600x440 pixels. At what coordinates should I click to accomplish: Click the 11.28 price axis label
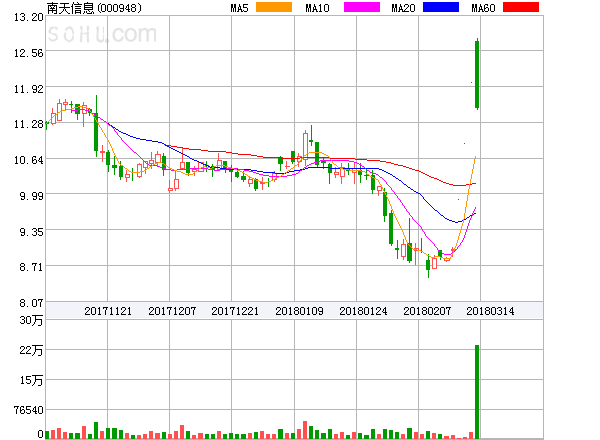tap(29, 124)
